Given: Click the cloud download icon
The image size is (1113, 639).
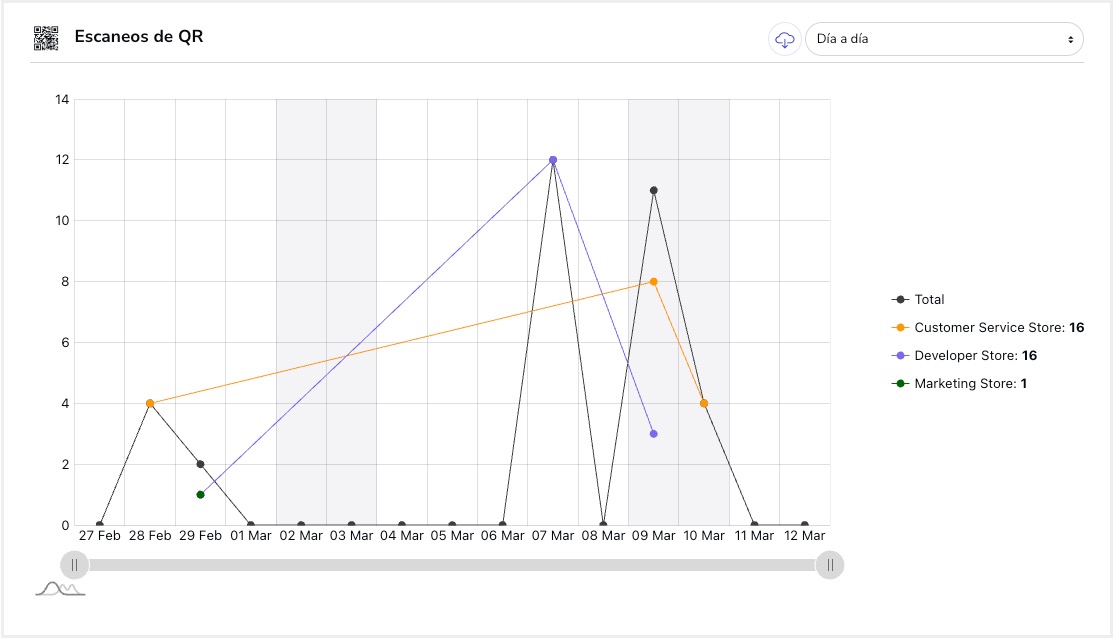Looking at the screenshot, I should click(x=785, y=39).
